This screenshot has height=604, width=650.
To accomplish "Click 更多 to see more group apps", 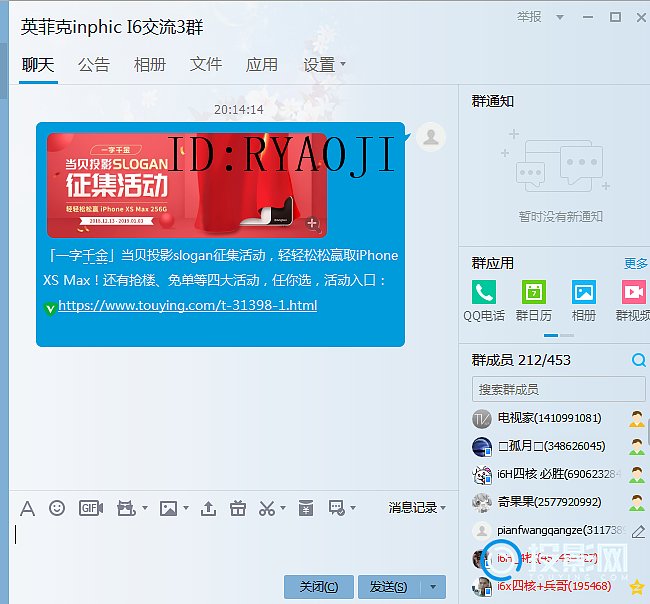I will tap(636, 263).
